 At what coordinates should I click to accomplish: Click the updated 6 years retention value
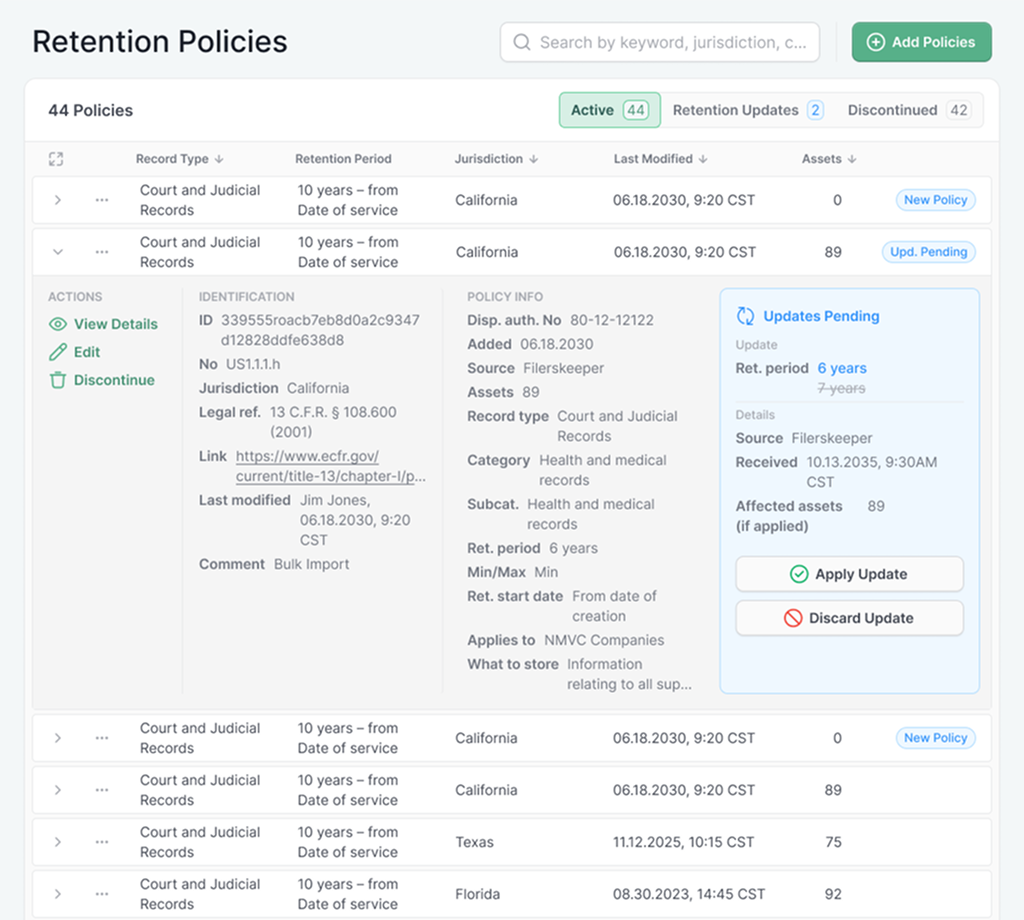click(x=842, y=368)
